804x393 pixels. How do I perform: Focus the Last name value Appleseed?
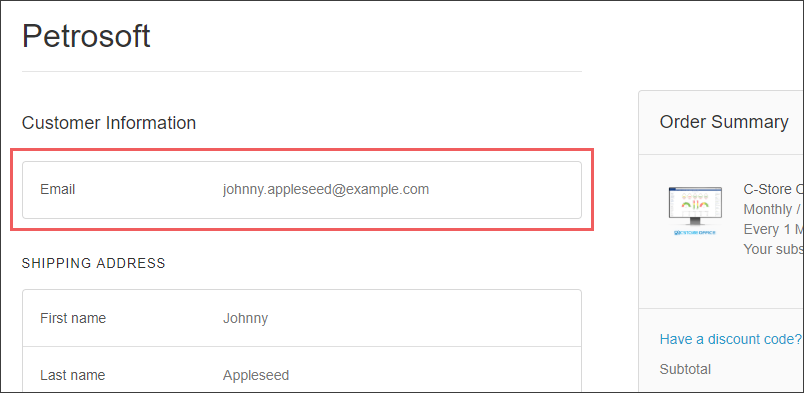pos(256,375)
